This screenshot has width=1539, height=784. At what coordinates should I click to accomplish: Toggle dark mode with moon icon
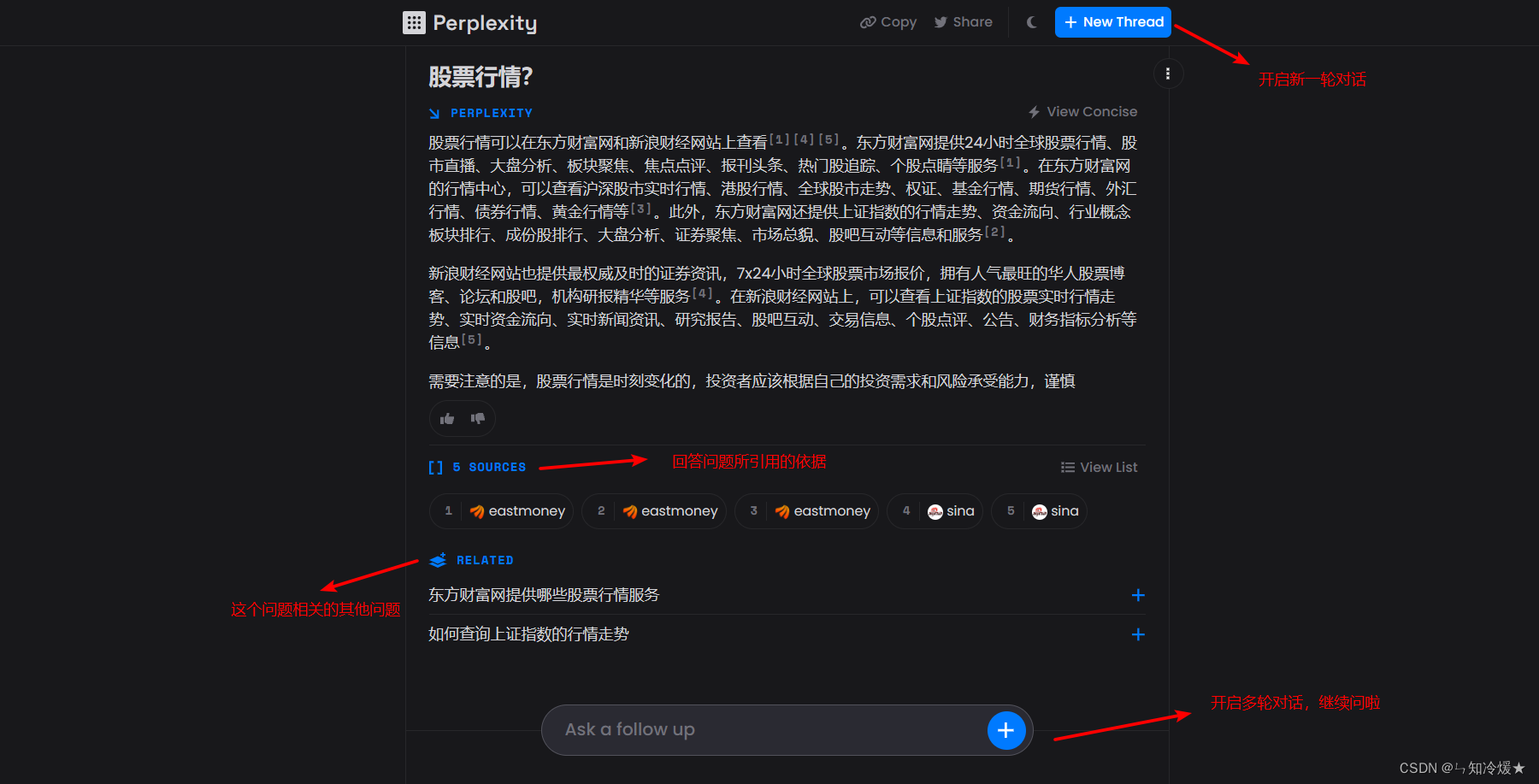[x=1032, y=22]
